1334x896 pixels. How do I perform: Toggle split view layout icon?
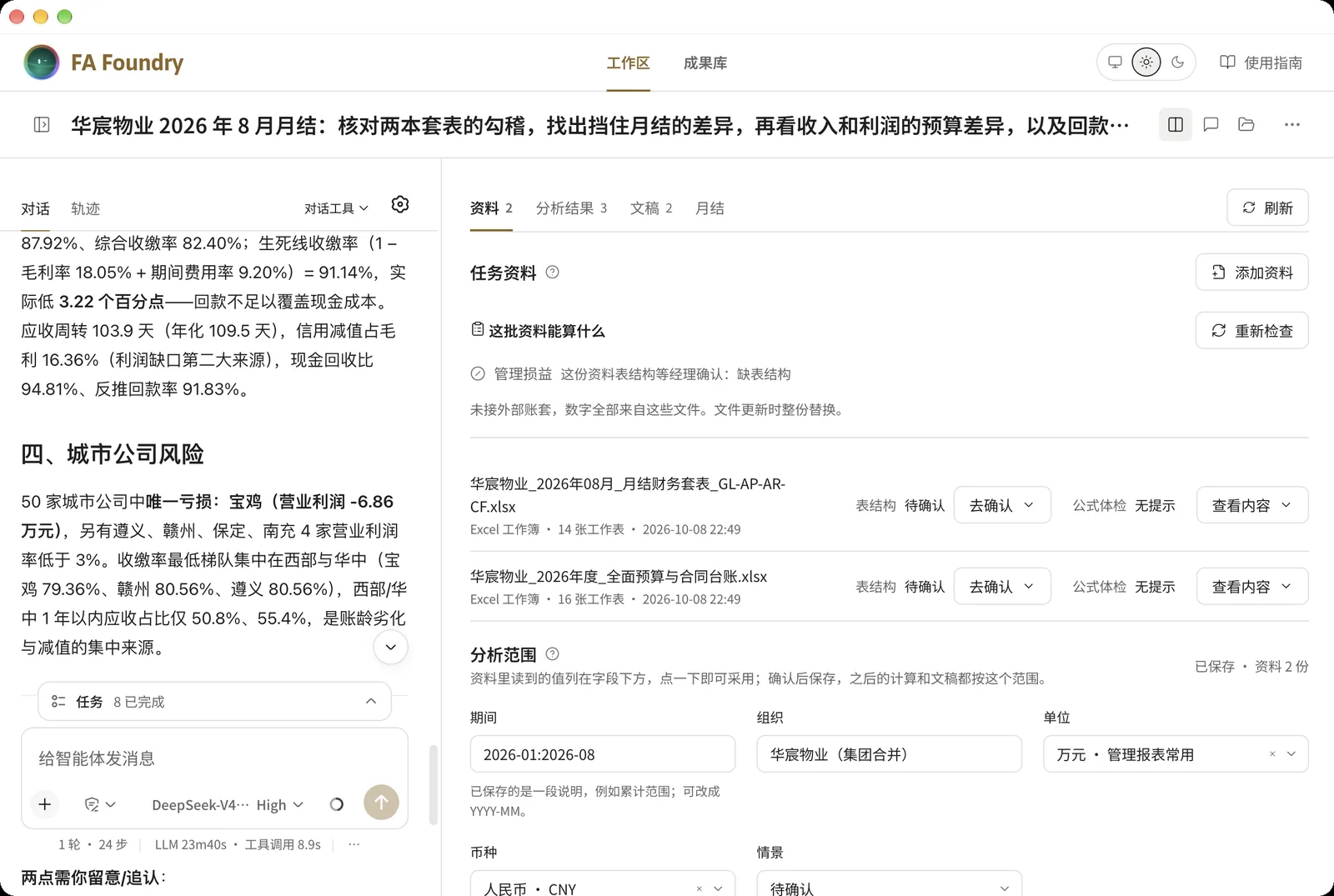point(1176,125)
